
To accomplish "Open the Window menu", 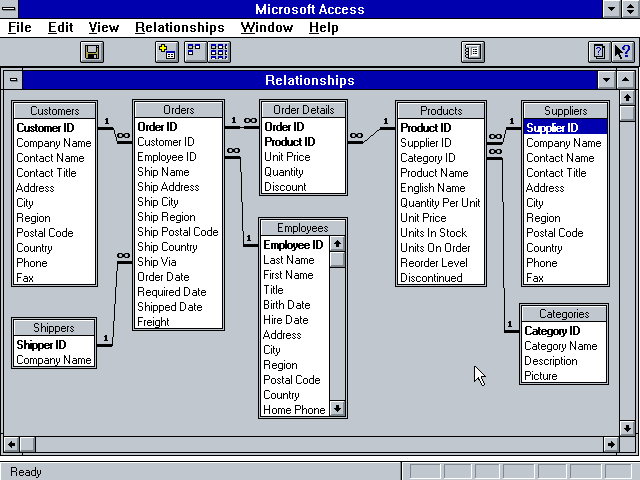I will tap(267, 27).
